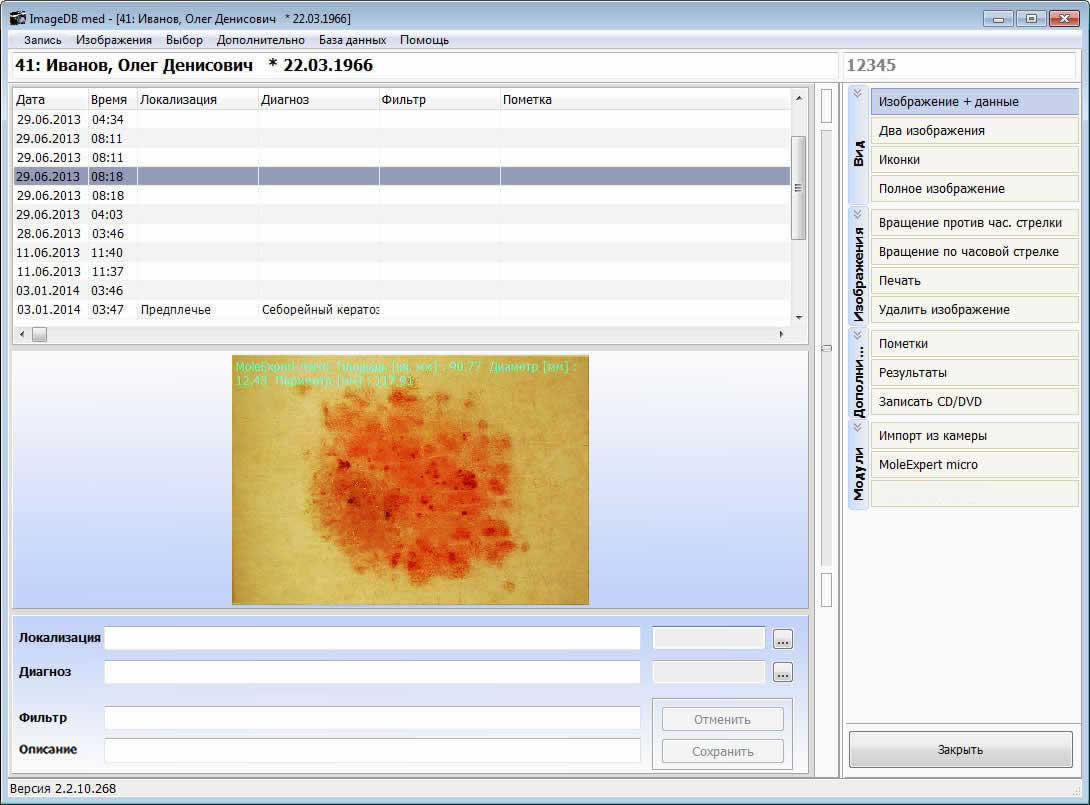1090x805 pixels.
Task: Open the Помощь menu
Action: [x=424, y=40]
